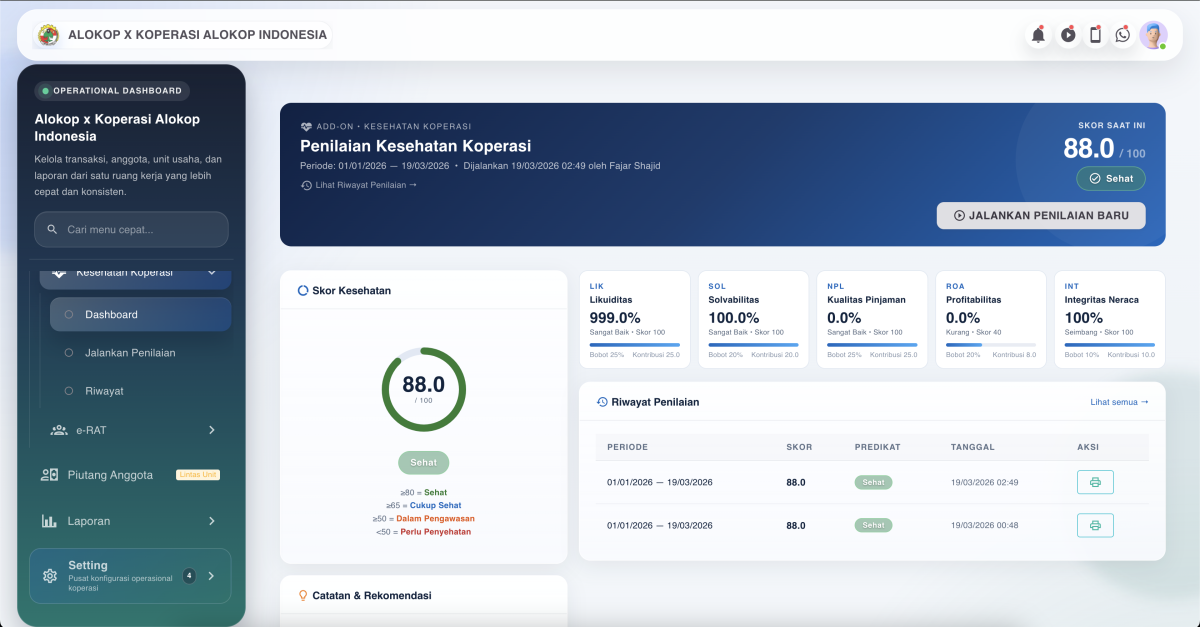This screenshot has height=627, width=1200.
Task: Open Laporan via its bar-chart icon
Action: point(47,521)
